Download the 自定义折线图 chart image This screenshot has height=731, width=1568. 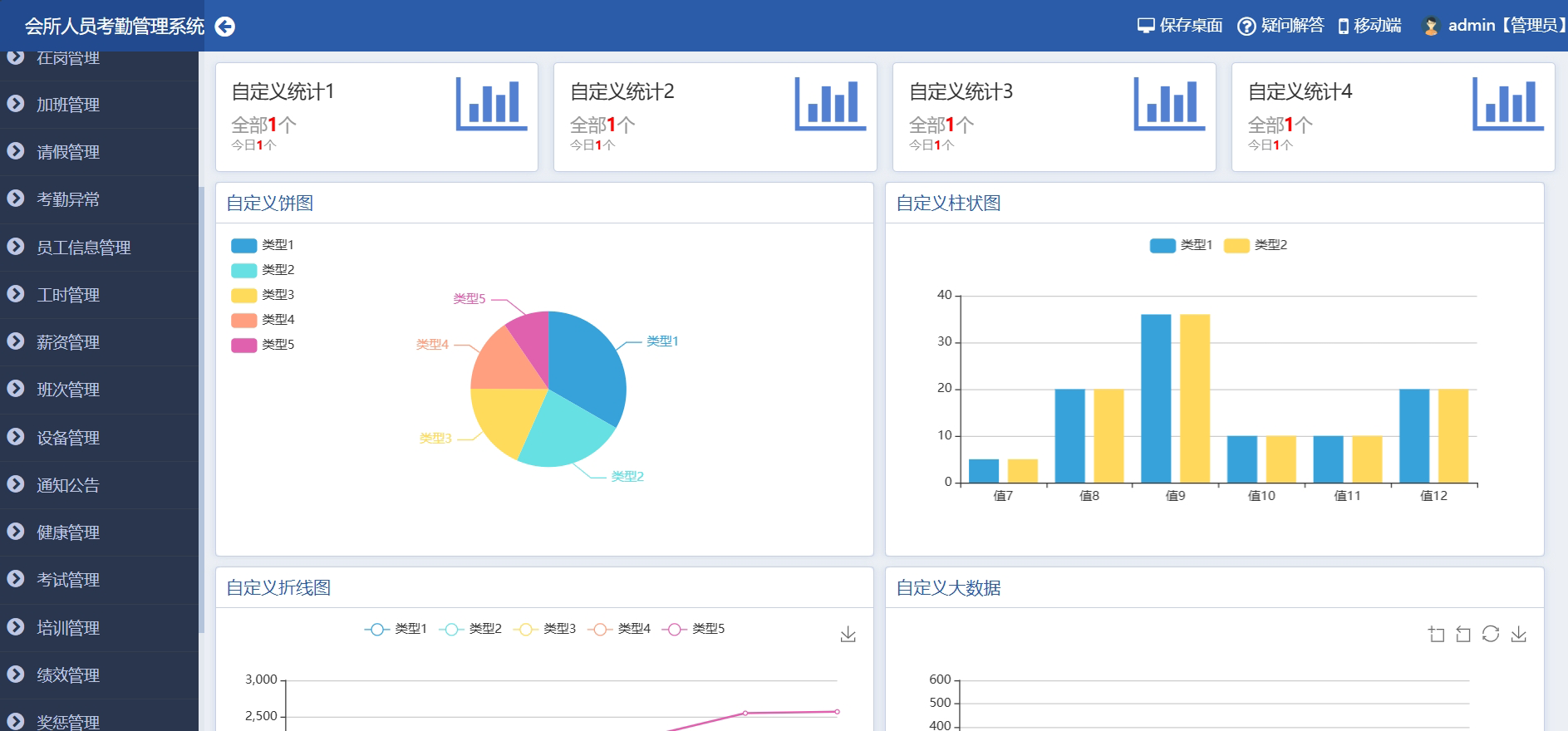coord(848,635)
